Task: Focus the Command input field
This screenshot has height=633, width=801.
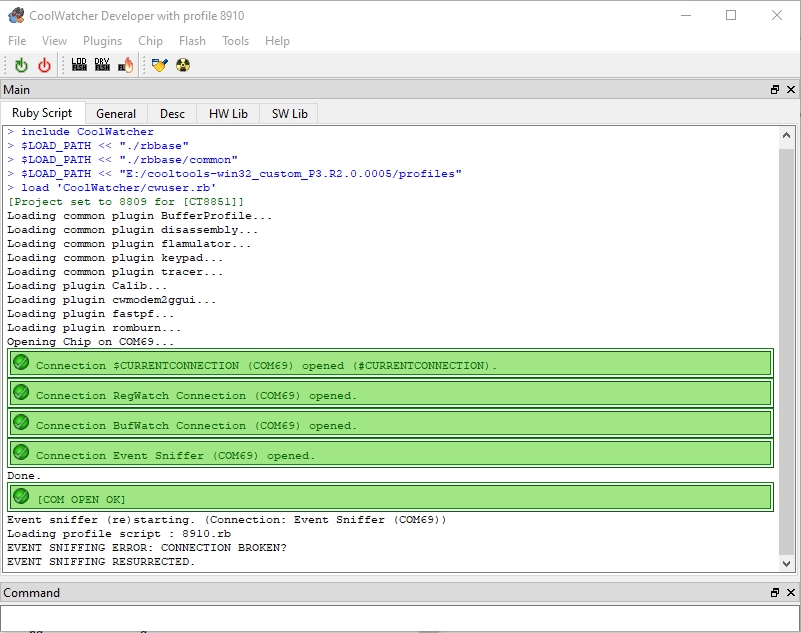Action: pyautogui.click(x=400, y=618)
